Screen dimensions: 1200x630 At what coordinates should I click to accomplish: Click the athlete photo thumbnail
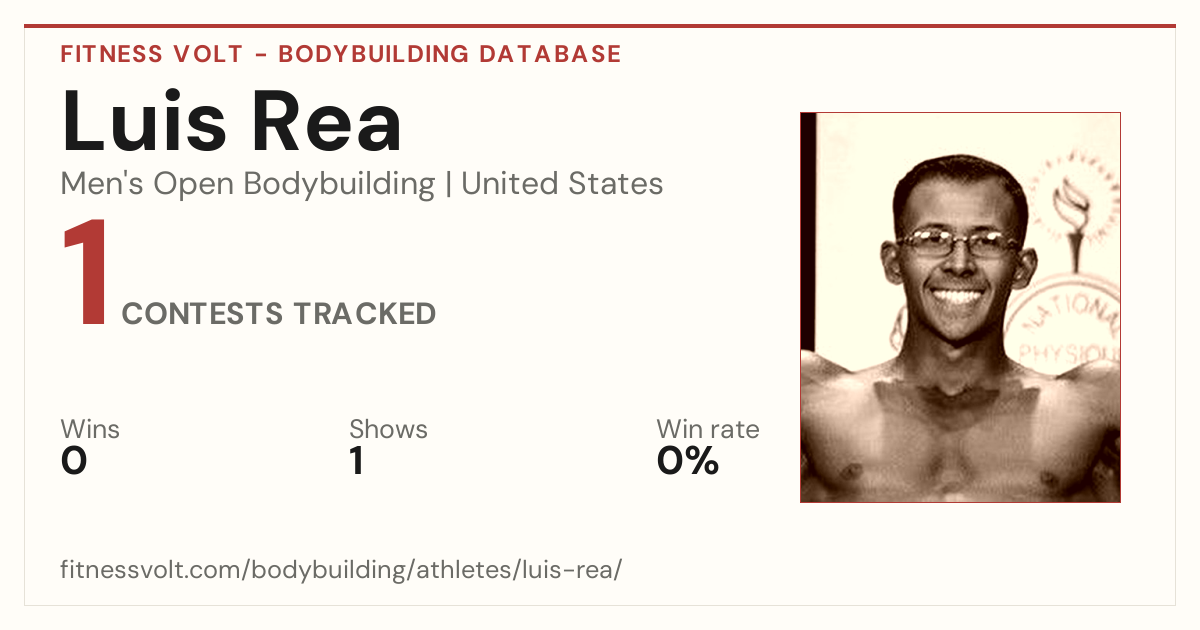(960, 307)
